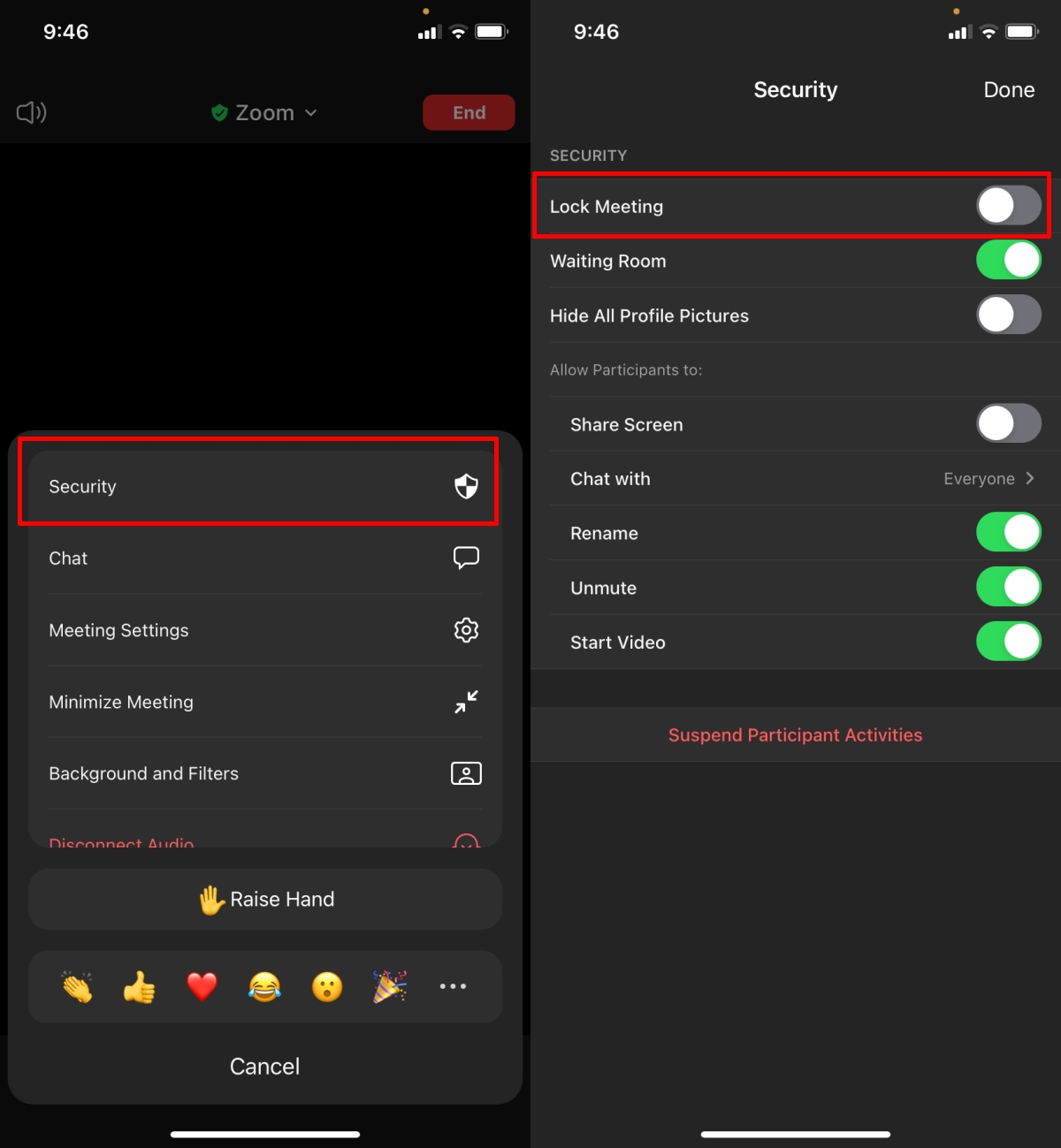Send the party popper reaction
The width and height of the screenshot is (1061, 1148).
click(x=390, y=986)
